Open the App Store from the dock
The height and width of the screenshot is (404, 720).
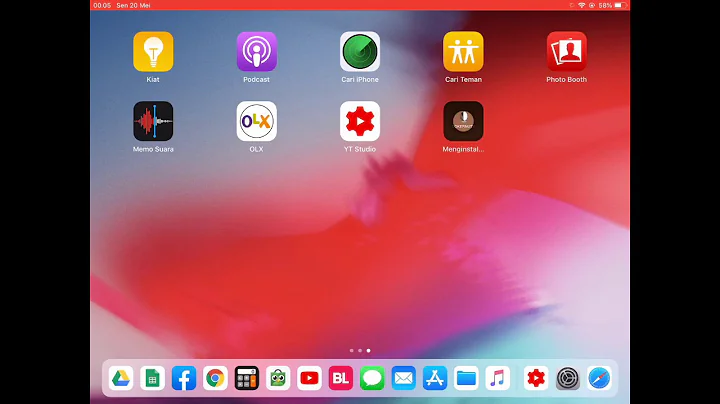435,378
